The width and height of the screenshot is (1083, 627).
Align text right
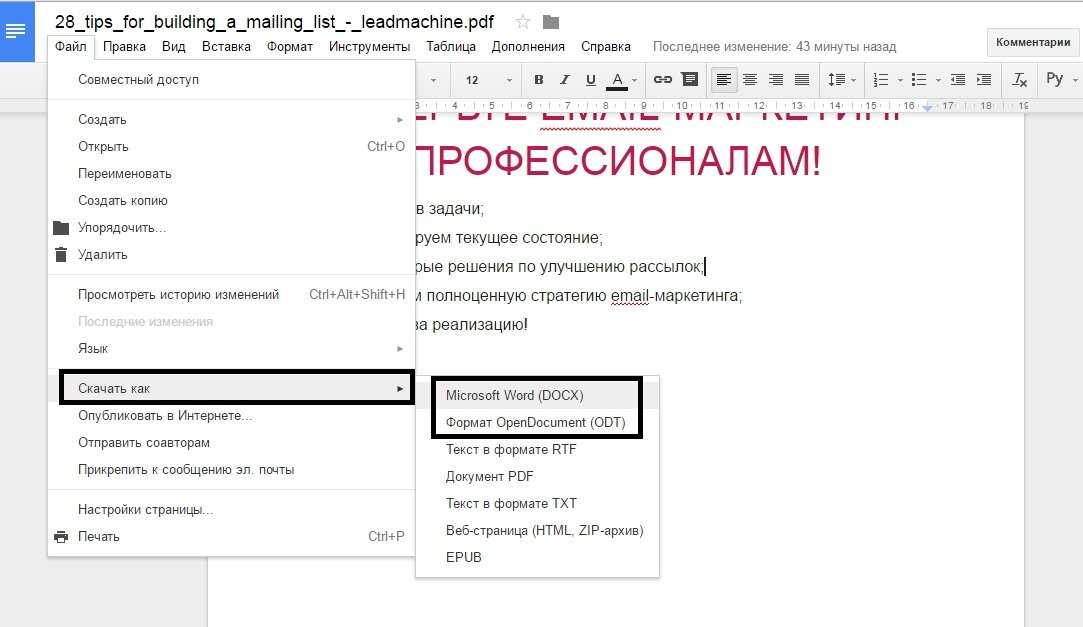tap(776, 79)
